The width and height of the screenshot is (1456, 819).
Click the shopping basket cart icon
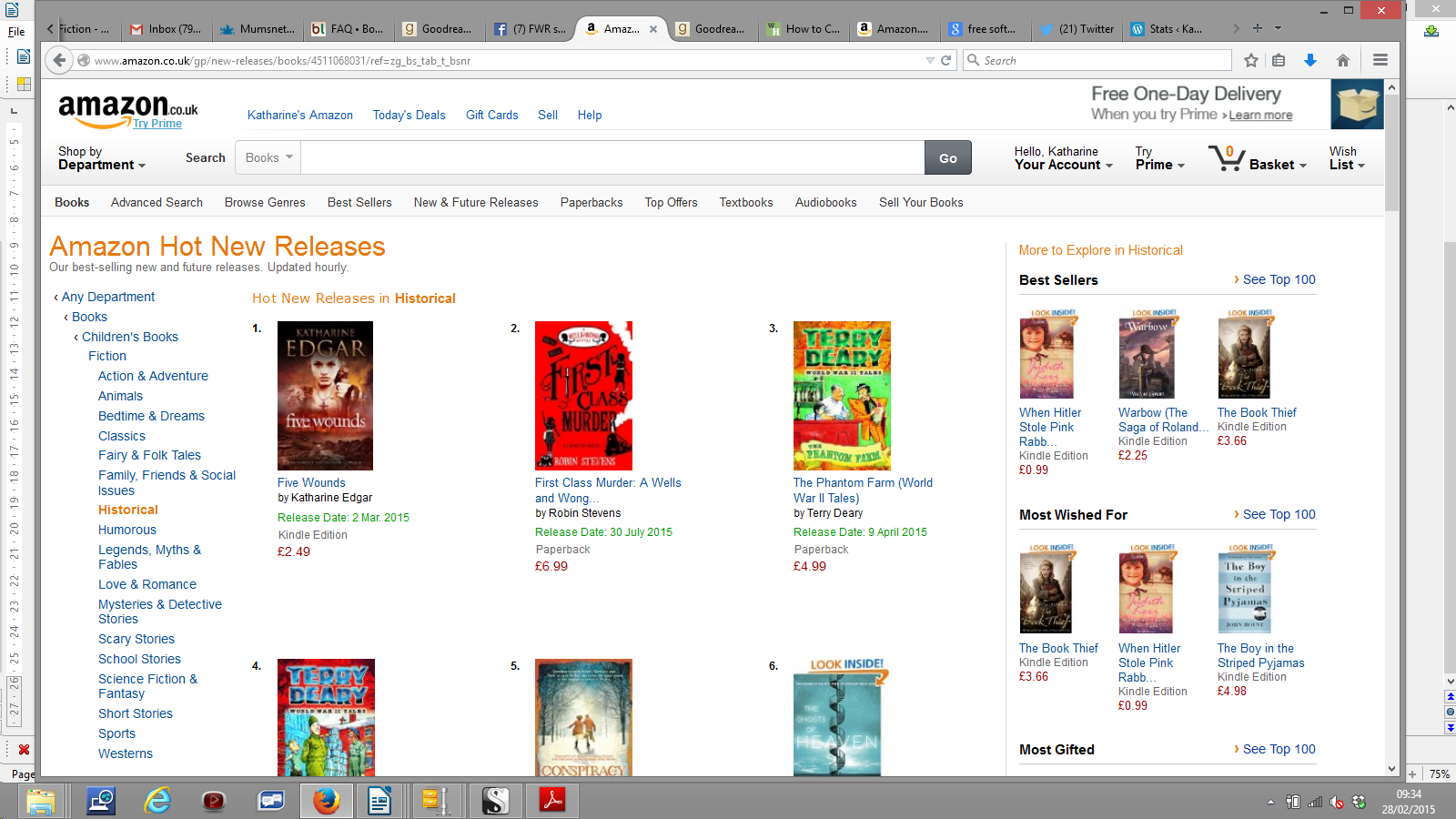pos(1227,158)
